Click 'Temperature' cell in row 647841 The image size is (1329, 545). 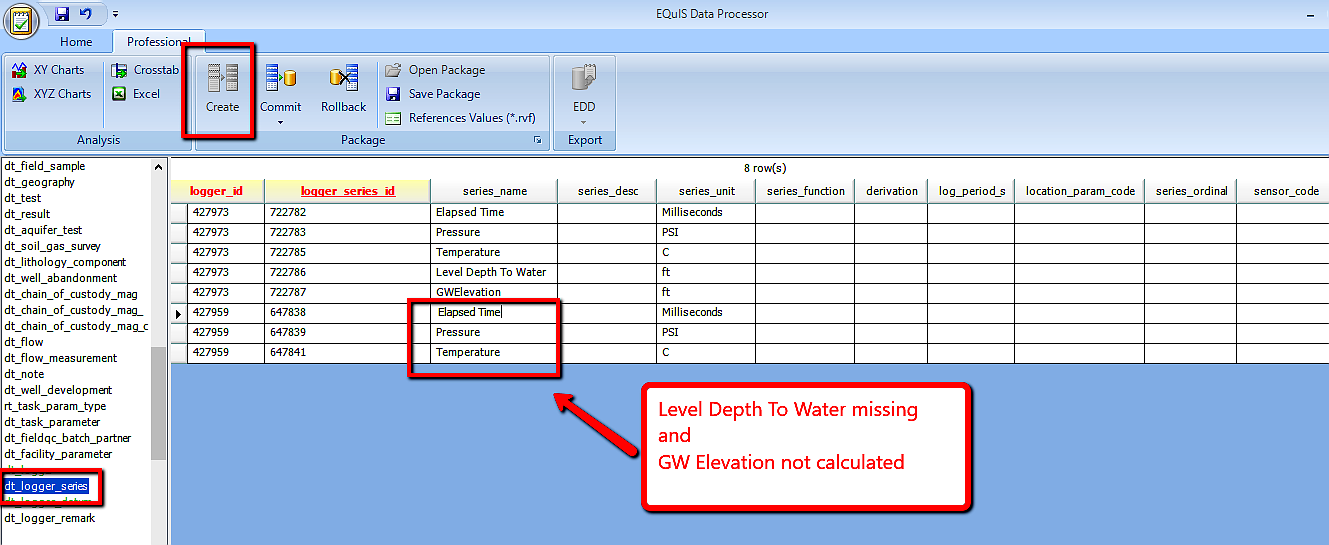tap(494, 352)
